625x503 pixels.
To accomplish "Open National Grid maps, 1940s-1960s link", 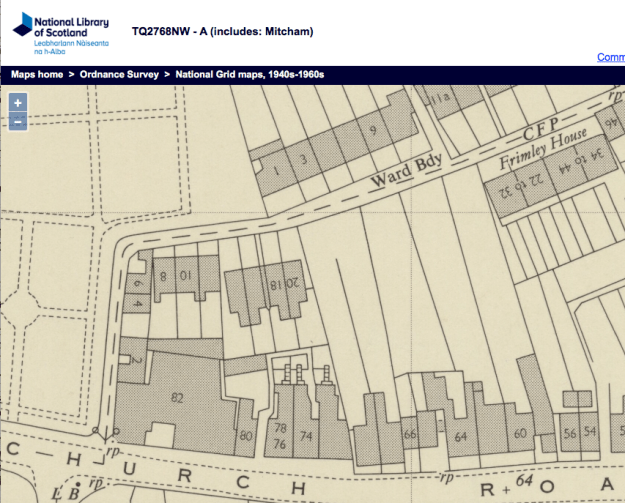I will coord(250,75).
